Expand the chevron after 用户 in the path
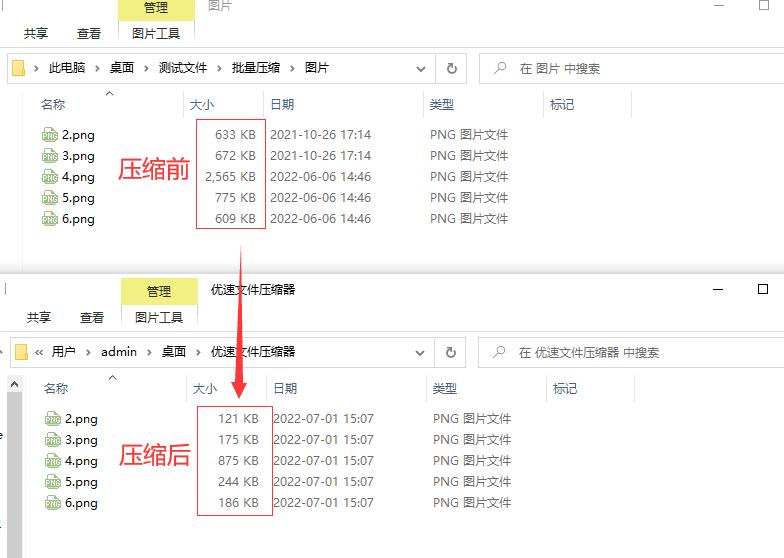 pyautogui.click(x=88, y=352)
